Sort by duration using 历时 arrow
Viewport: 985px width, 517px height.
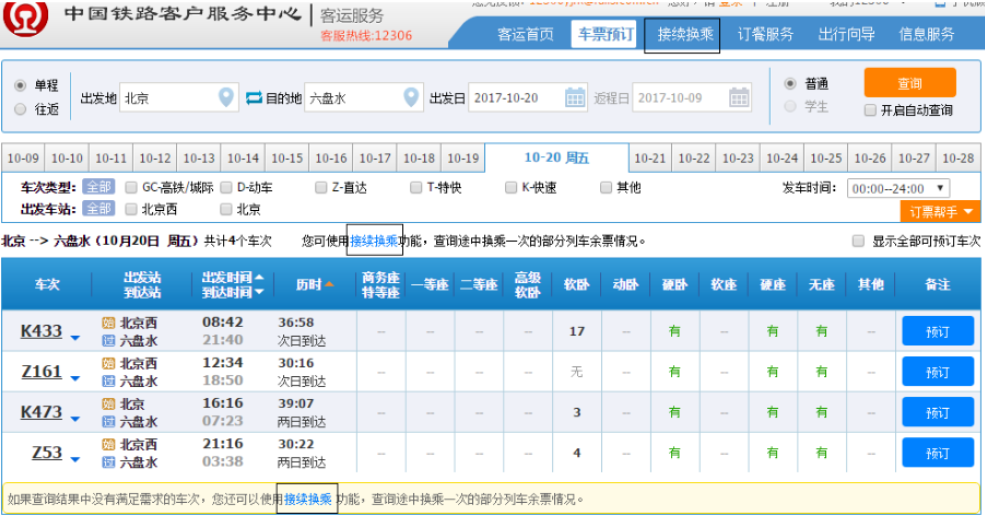(x=329, y=285)
